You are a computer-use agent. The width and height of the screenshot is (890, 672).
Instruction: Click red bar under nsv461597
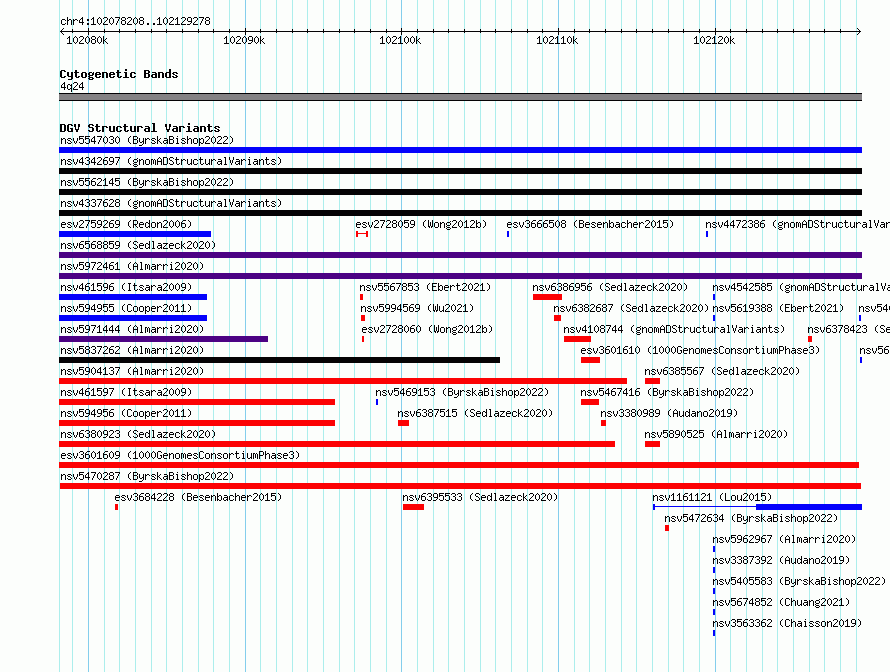197,402
